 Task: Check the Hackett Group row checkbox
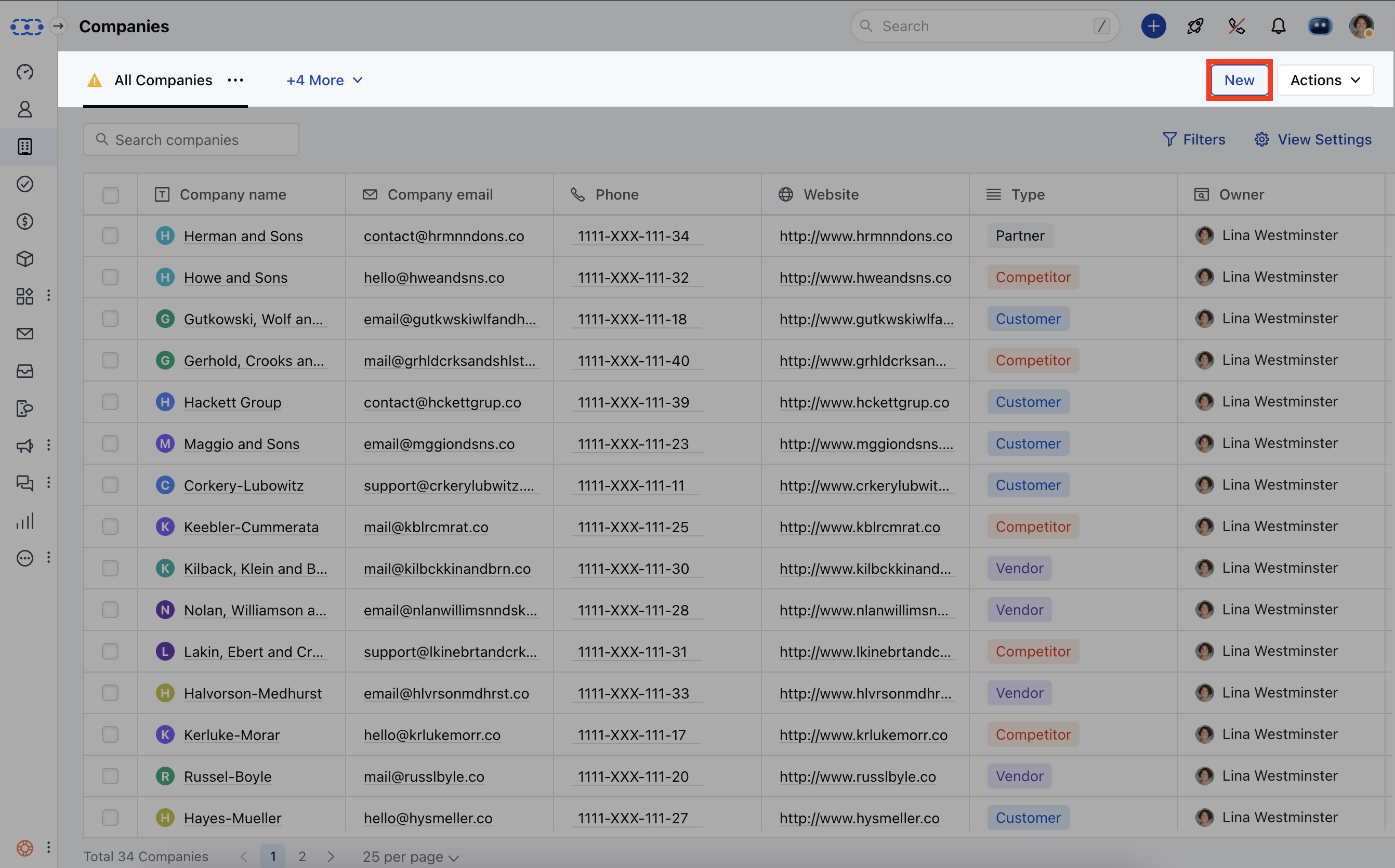click(110, 402)
